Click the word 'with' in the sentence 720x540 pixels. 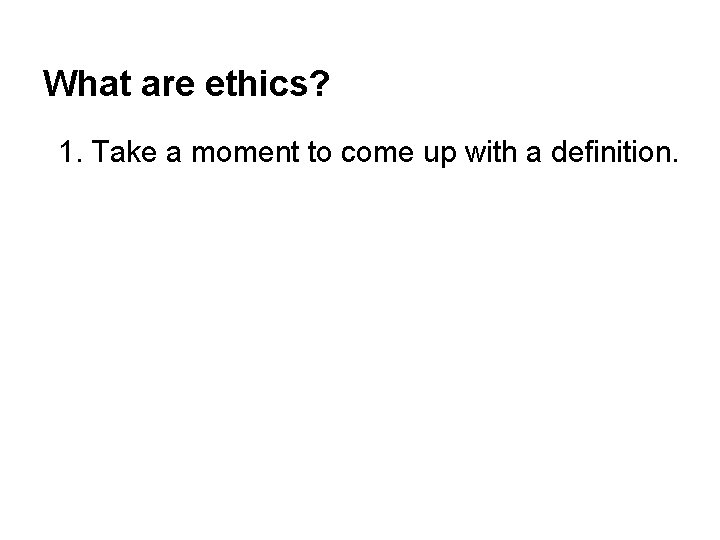point(490,152)
